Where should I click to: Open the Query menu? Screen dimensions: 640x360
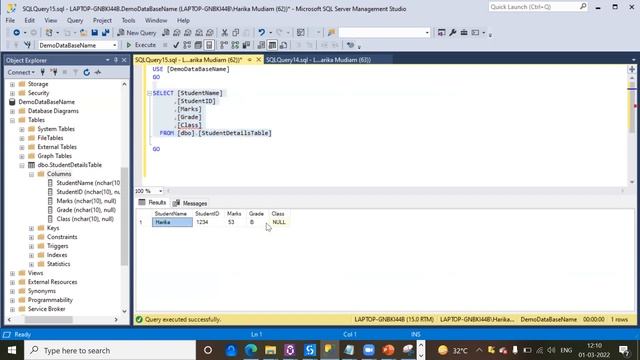point(75,20)
